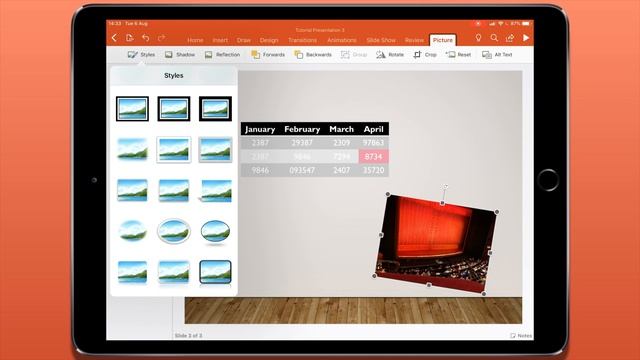This screenshot has width=640, height=360.
Task: Click the rotation handle above the picture
Action: point(445,187)
